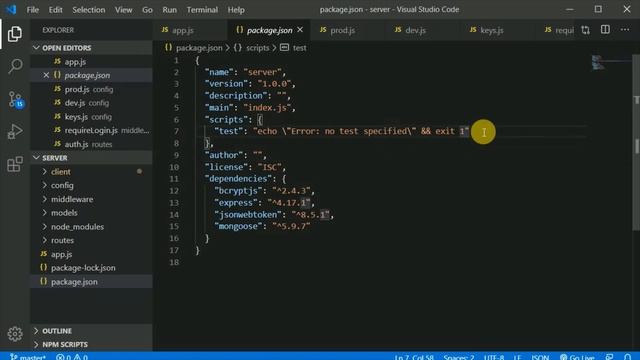Click the "mongoose" dependency text

(x=239, y=226)
